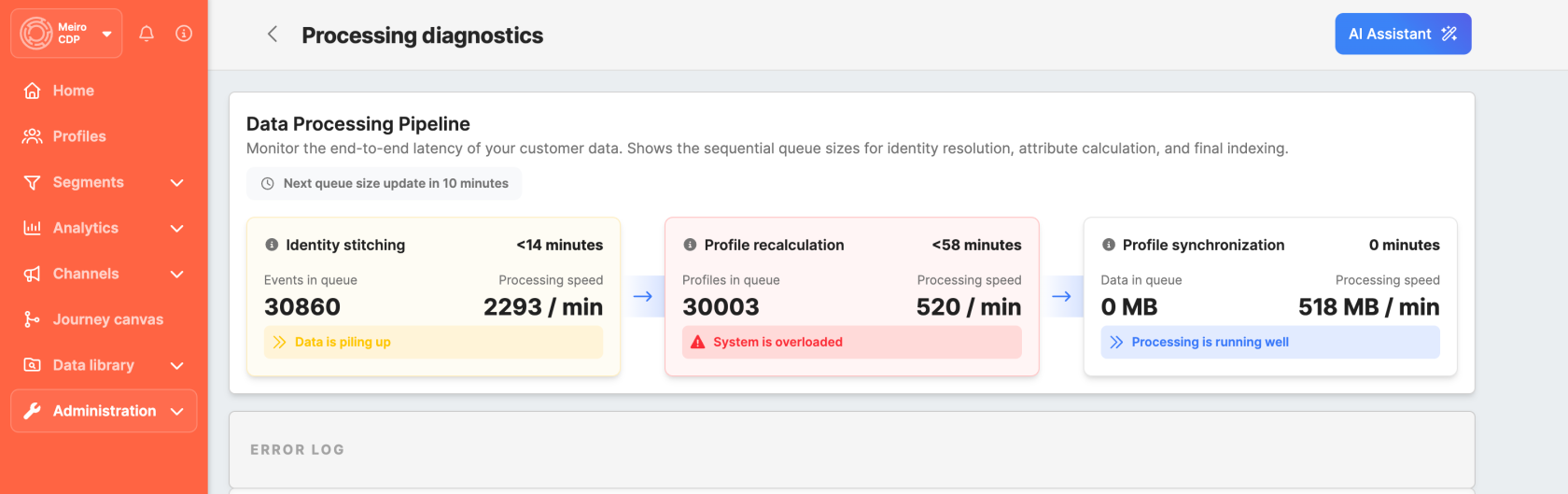Click the Profile synchronization info icon

pyautogui.click(x=1109, y=245)
